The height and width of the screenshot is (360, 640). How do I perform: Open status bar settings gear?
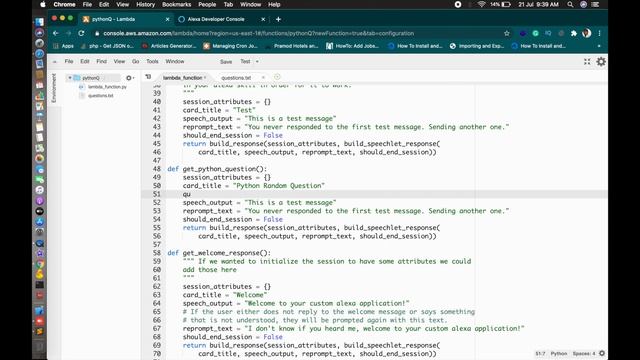pos(602,353)
